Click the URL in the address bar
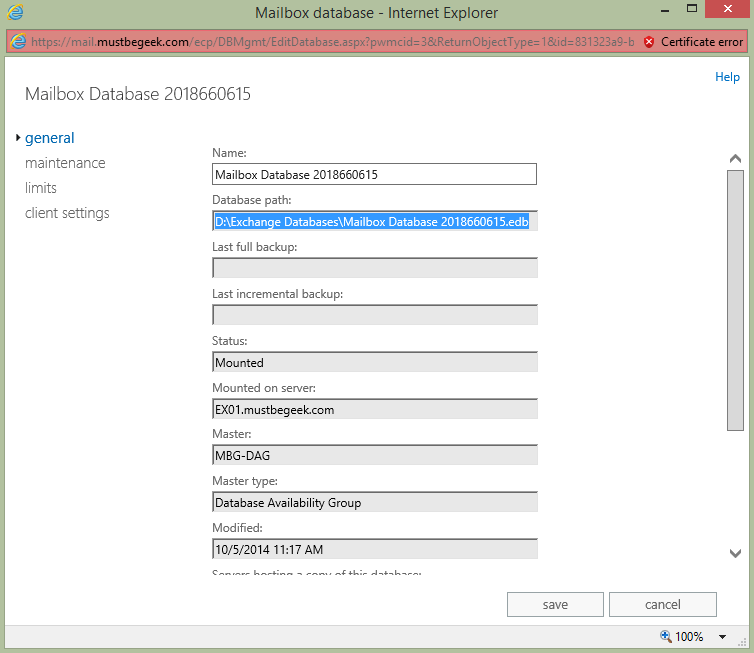The height and width of the screenshot is (653, 754). click(x=332, y=42)
